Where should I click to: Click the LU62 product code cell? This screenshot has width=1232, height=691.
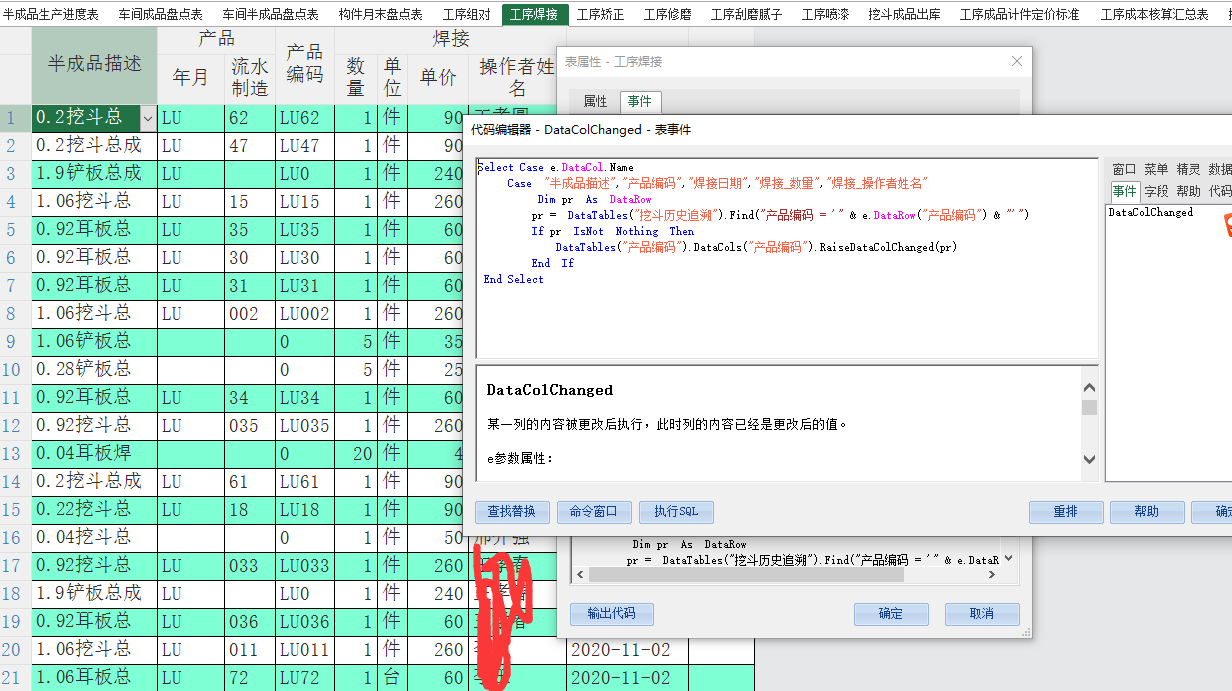click(305, 118)
